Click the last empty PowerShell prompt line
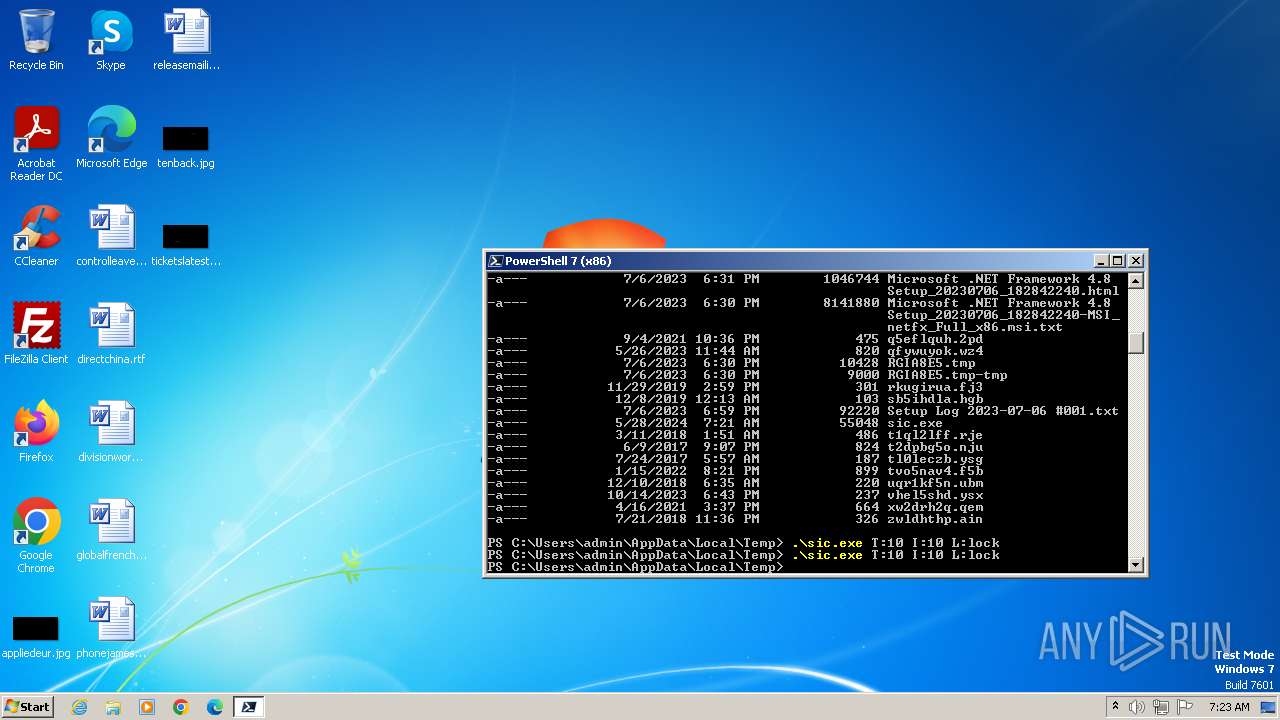This screenshot has height=720, width=1280. tap(635, 567)
